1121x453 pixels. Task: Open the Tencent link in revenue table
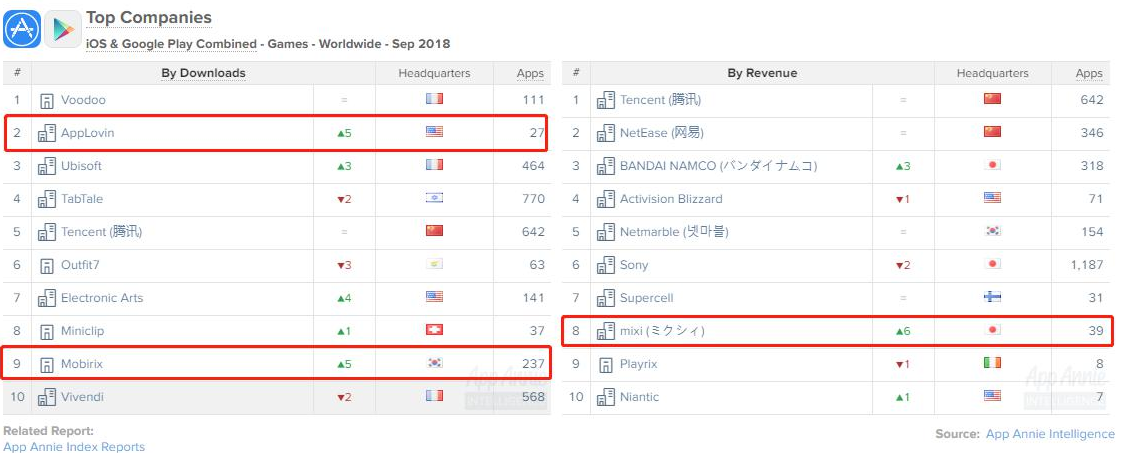pyautogui.click(x=661, y=100)
